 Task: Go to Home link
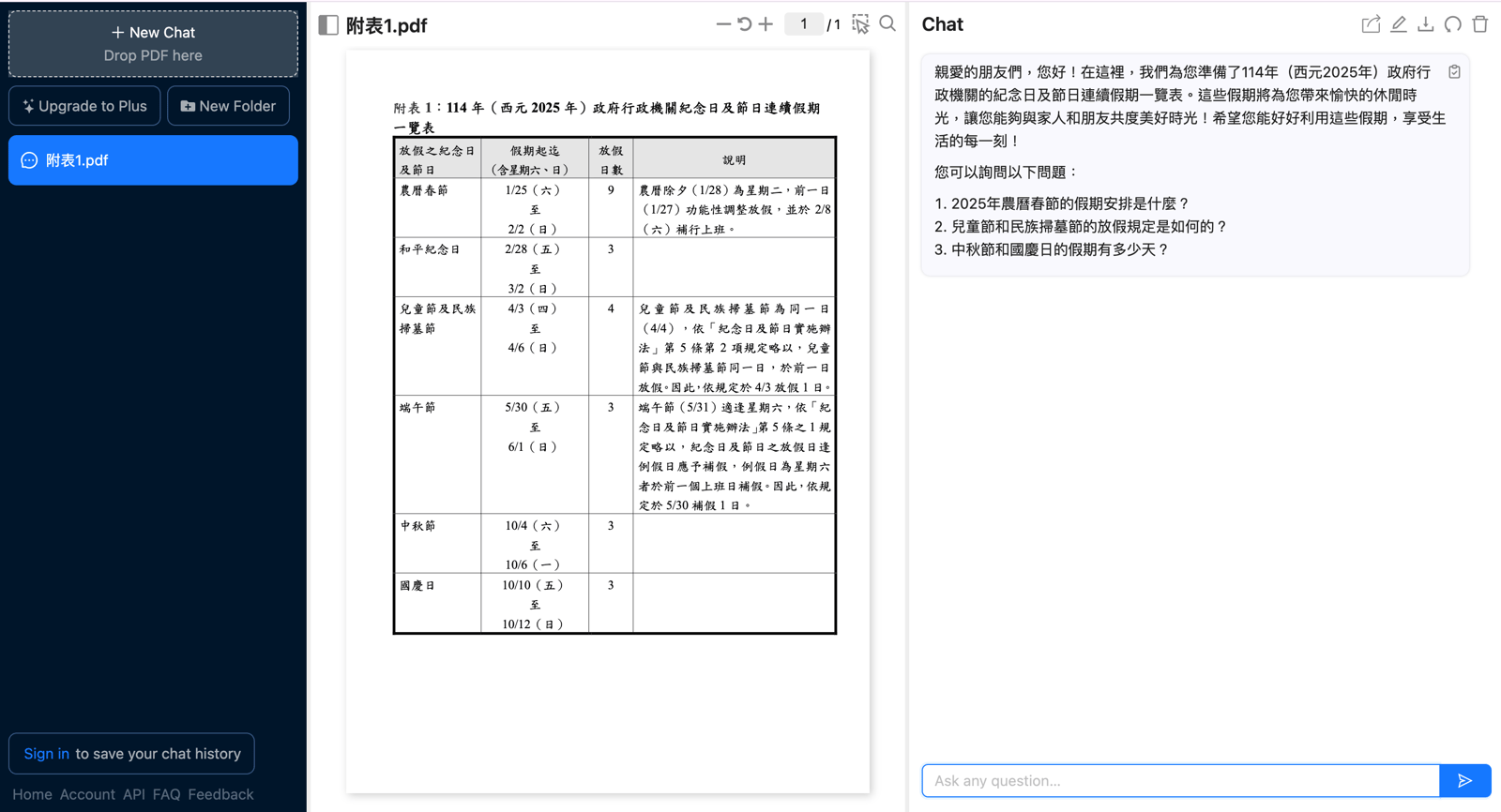[32, 794]
